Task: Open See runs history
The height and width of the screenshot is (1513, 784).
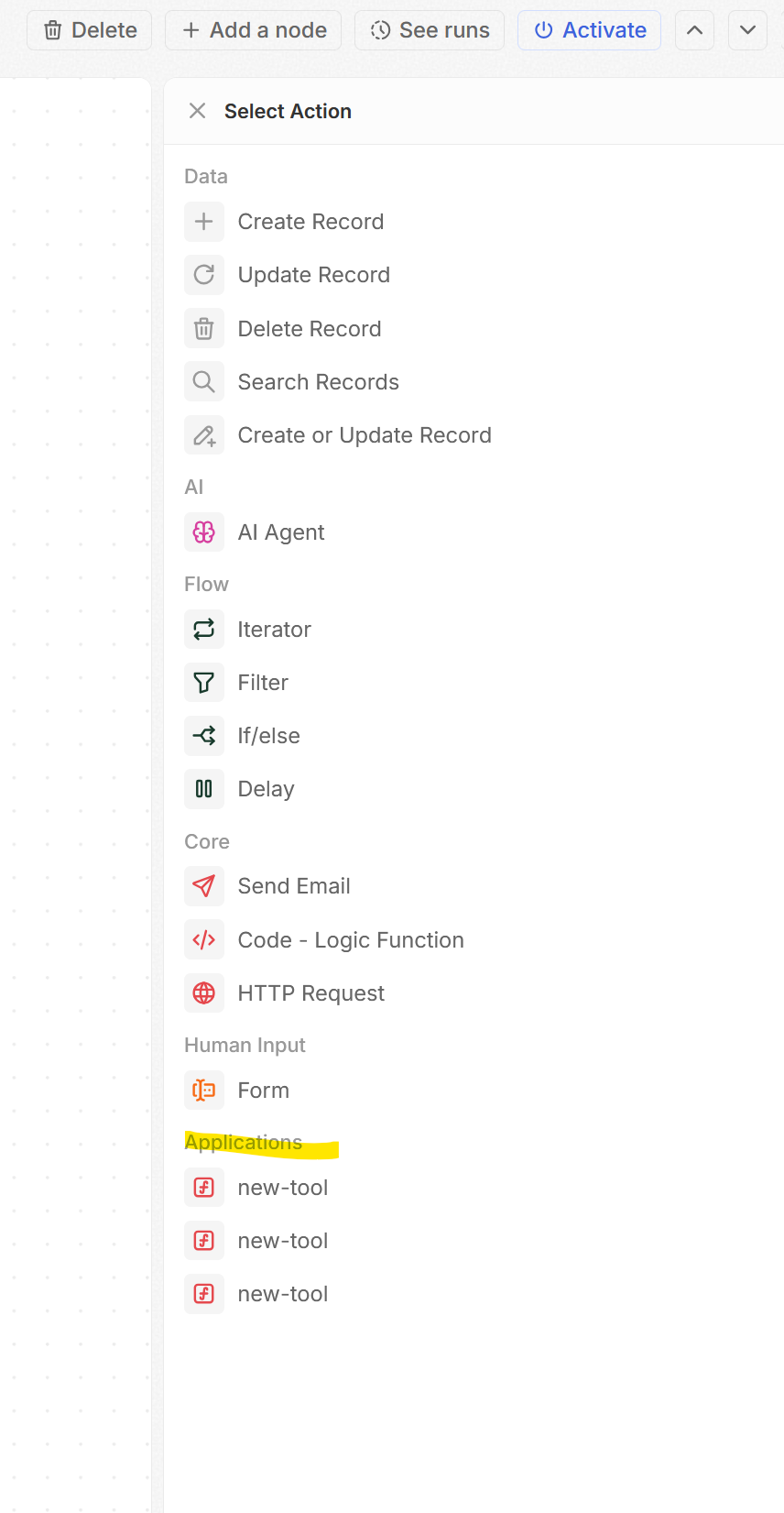Action: tap(430, 30)
